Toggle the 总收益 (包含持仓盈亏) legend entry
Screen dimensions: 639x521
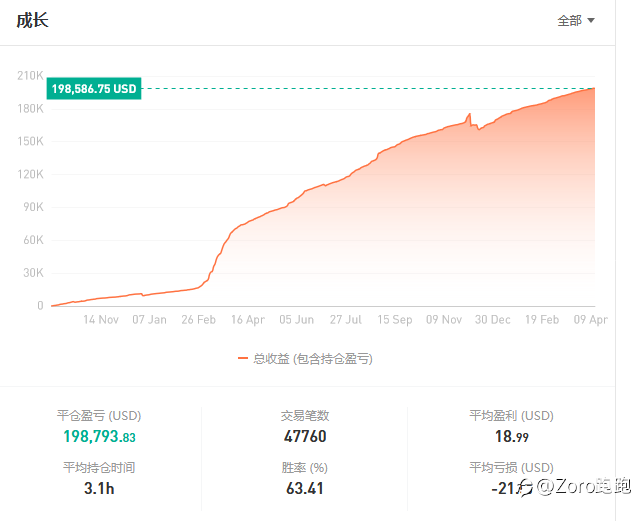coord(305,359)
